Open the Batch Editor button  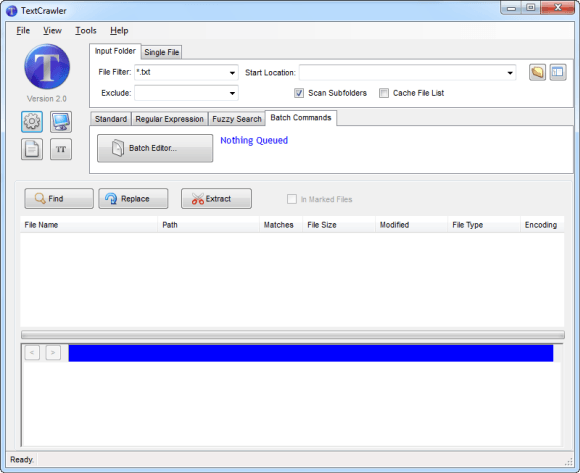[x=155, y=148]
